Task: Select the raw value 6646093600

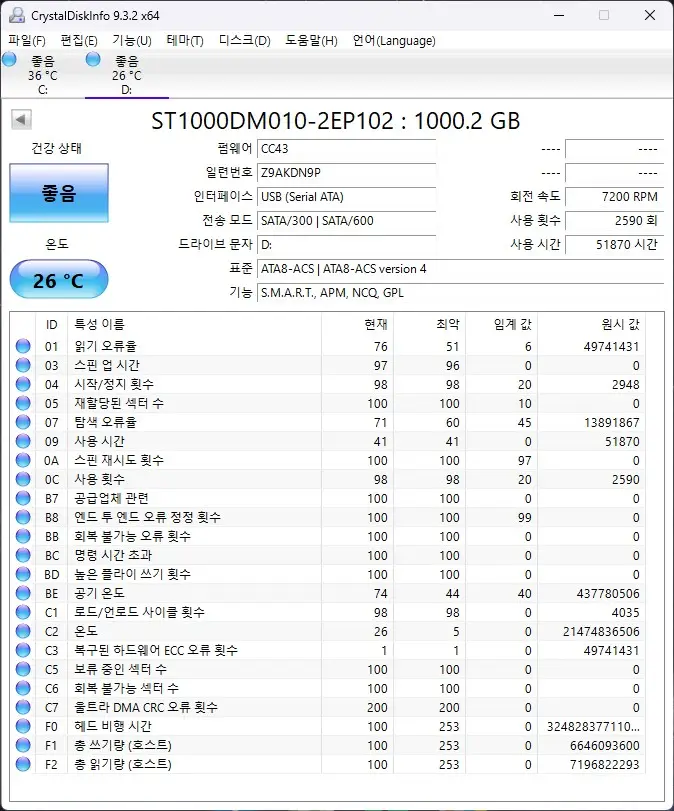Action: coord(605,746)
